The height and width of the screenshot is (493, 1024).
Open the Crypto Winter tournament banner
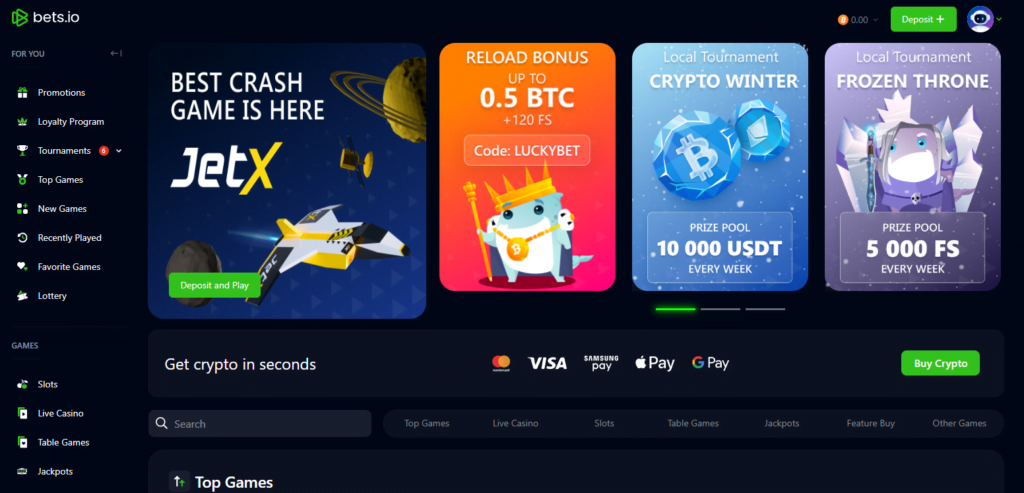click(x=720, y=167)
